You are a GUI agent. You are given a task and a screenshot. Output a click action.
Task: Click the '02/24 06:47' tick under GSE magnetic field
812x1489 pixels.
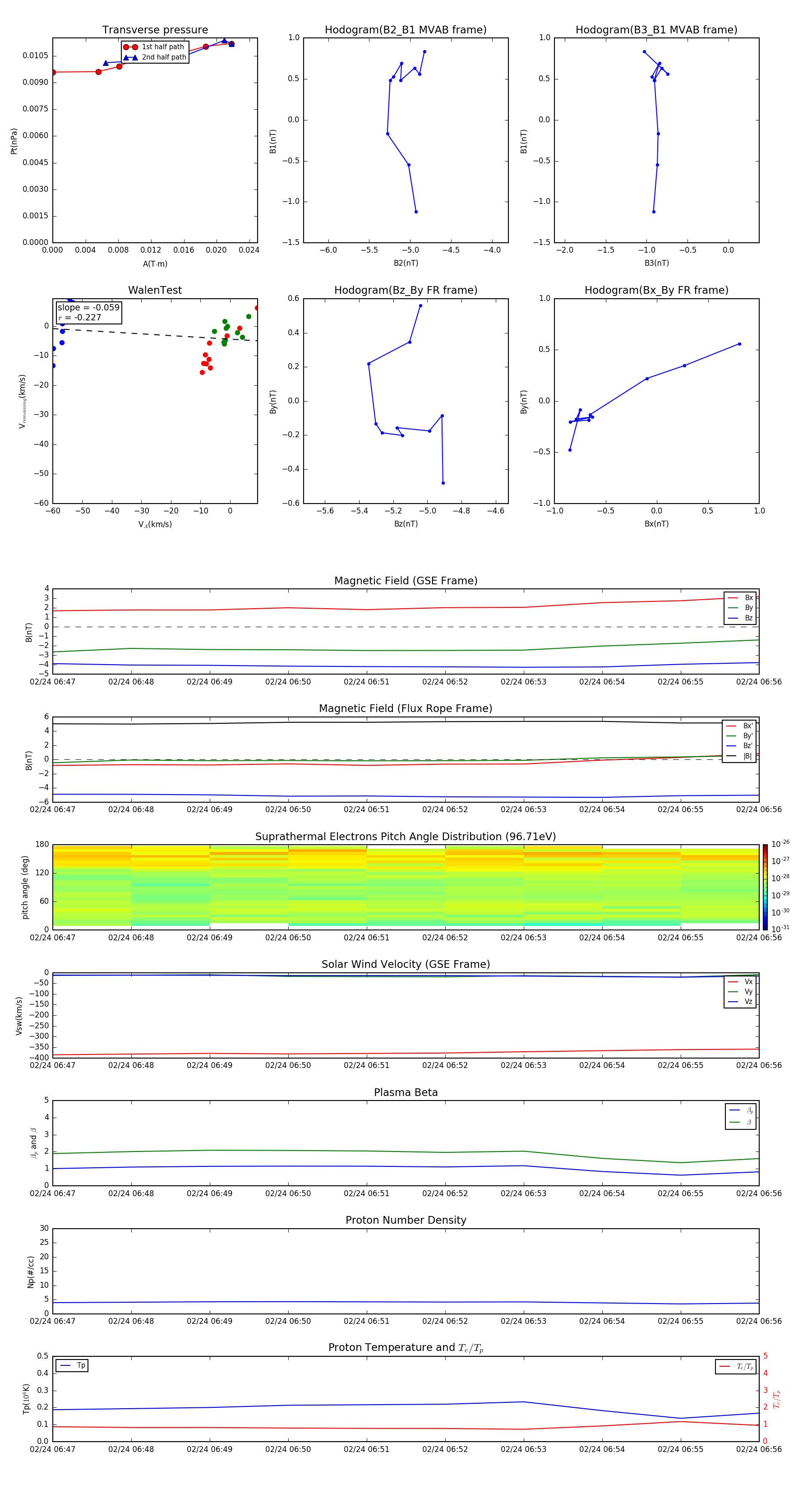[53, 682]
